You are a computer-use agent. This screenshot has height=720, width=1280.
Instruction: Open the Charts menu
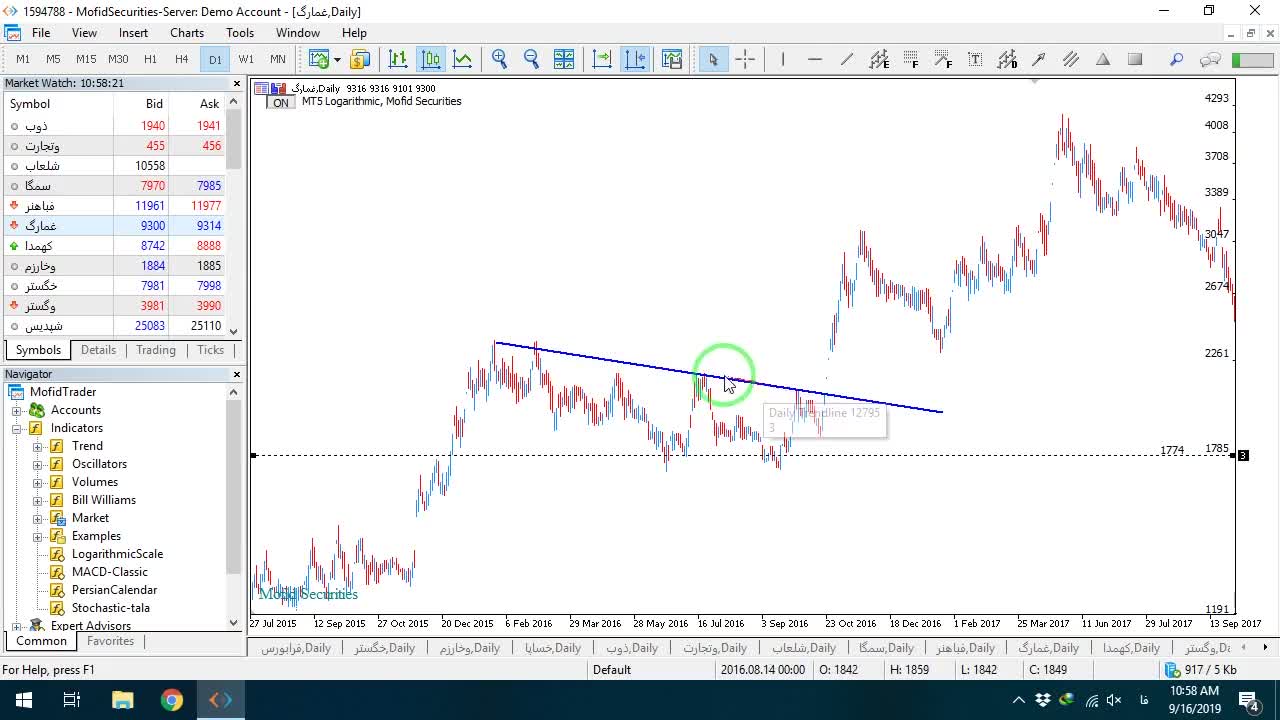tap(187, 33)
